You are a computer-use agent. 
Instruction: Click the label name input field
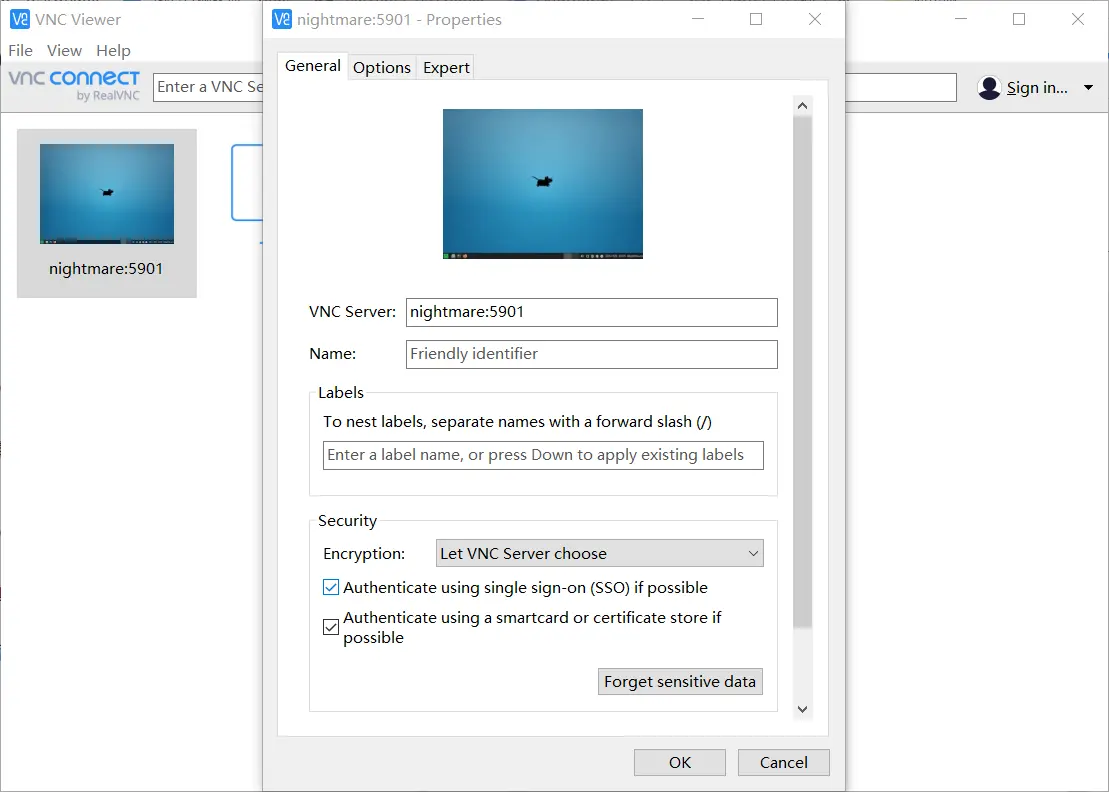(543, 455)
